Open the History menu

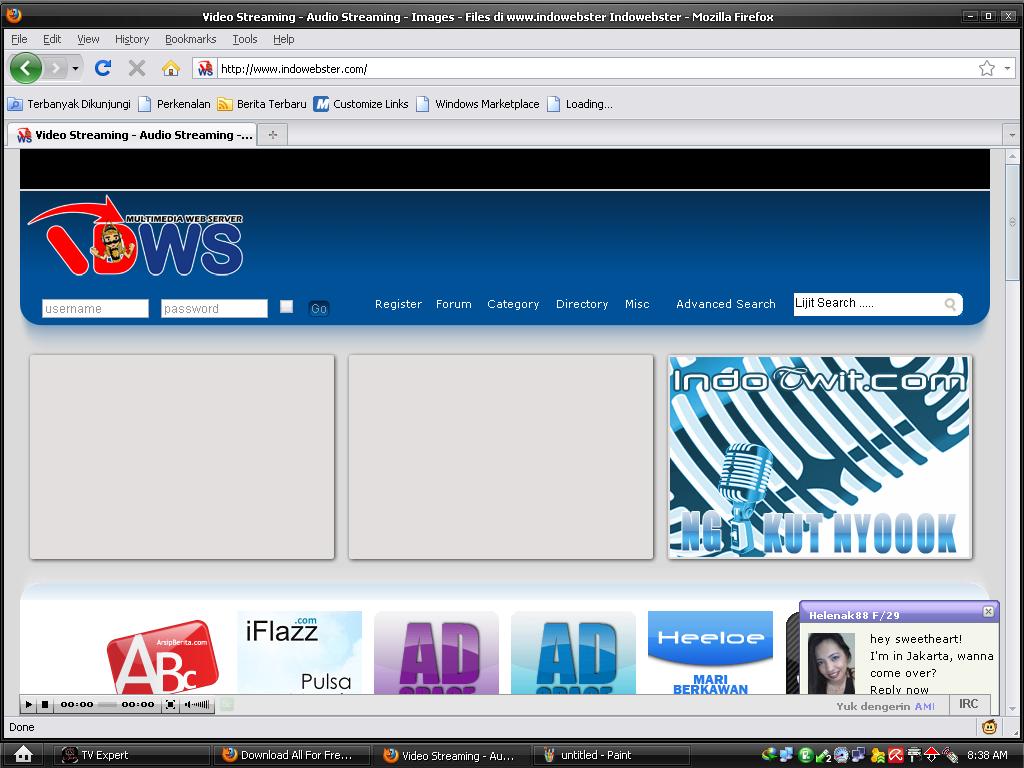(132, 39)
